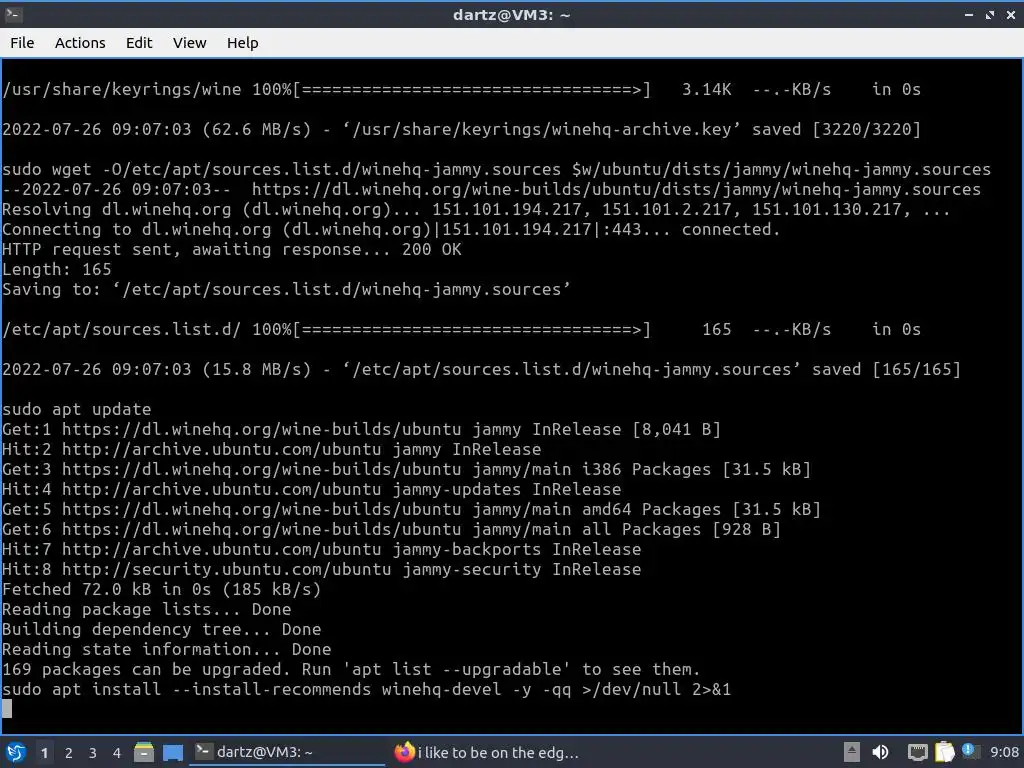The image size is (1024, 768).
Task: Click the 'Get:5' amd64 Packages line
Action: 411,509
